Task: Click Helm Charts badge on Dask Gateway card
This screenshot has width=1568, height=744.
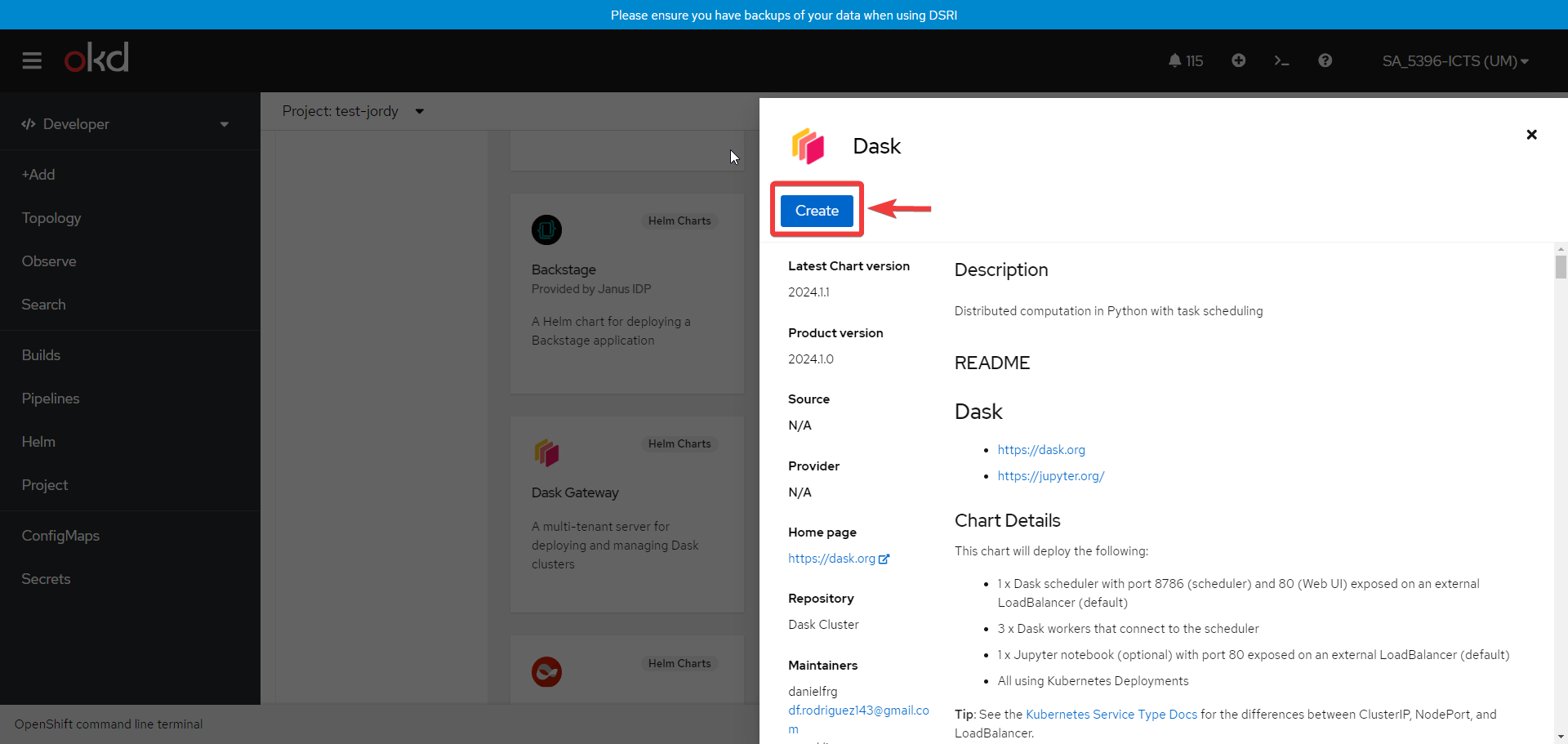Action: (x=679, y=444)
